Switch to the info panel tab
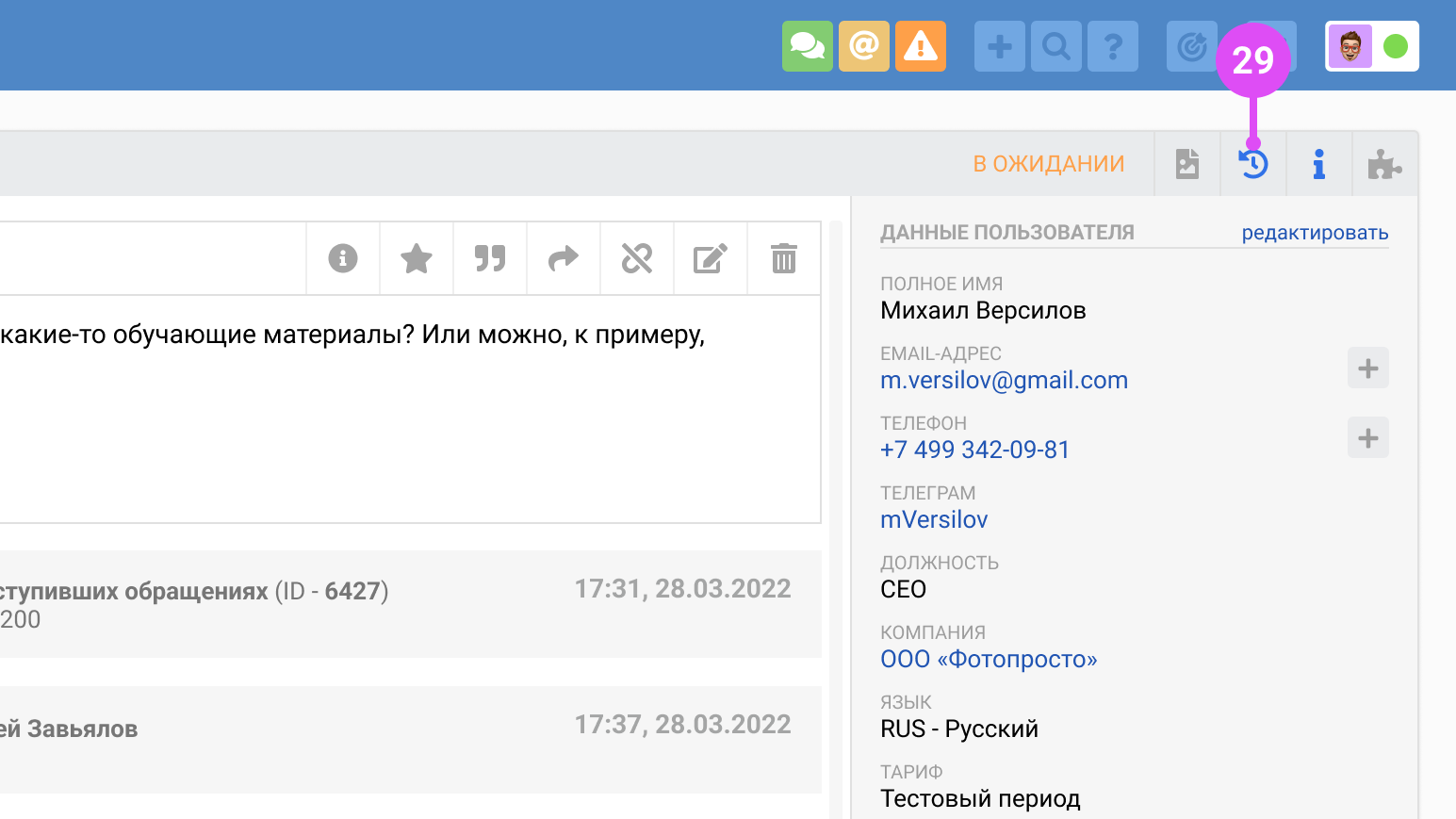 point(1318,165)
